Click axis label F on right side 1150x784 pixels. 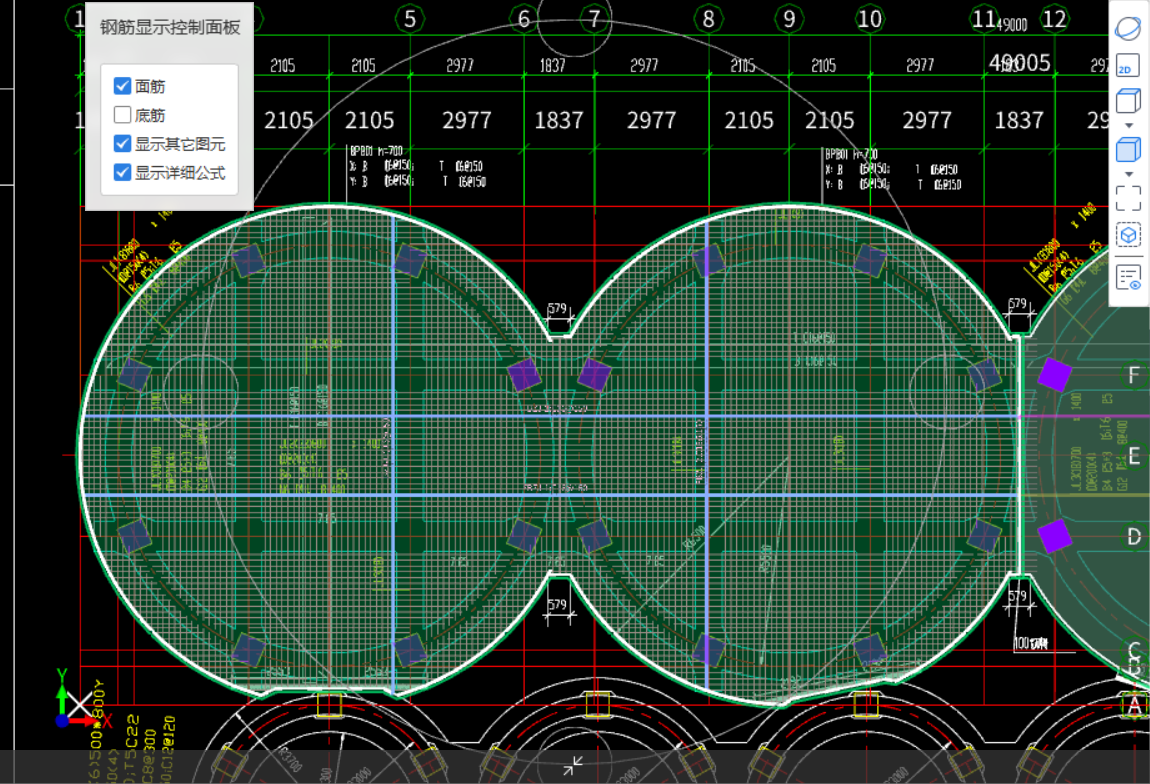tap(1135, 375)
